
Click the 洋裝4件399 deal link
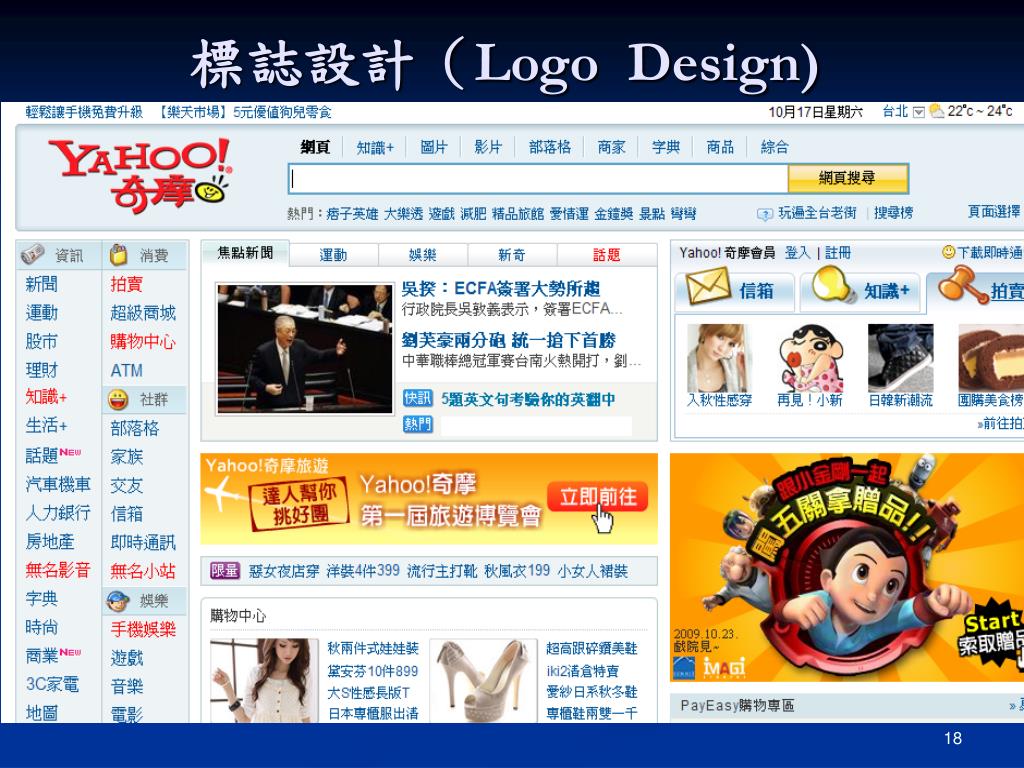[x=362, y=571]
